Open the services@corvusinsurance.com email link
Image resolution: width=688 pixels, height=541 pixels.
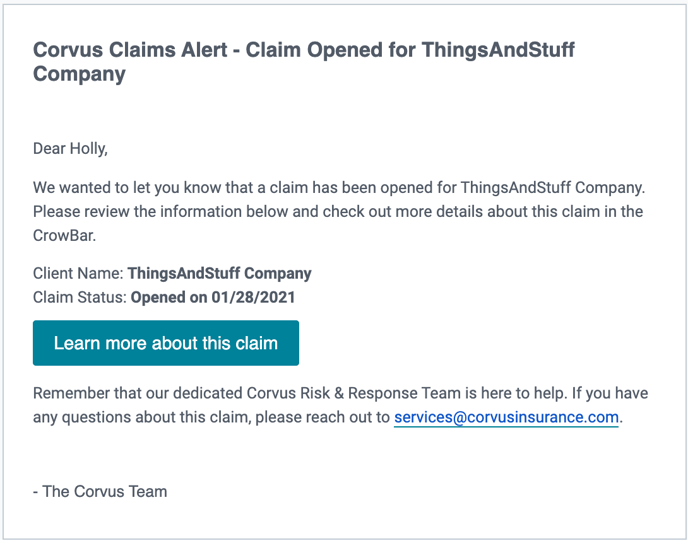[506, 417]
